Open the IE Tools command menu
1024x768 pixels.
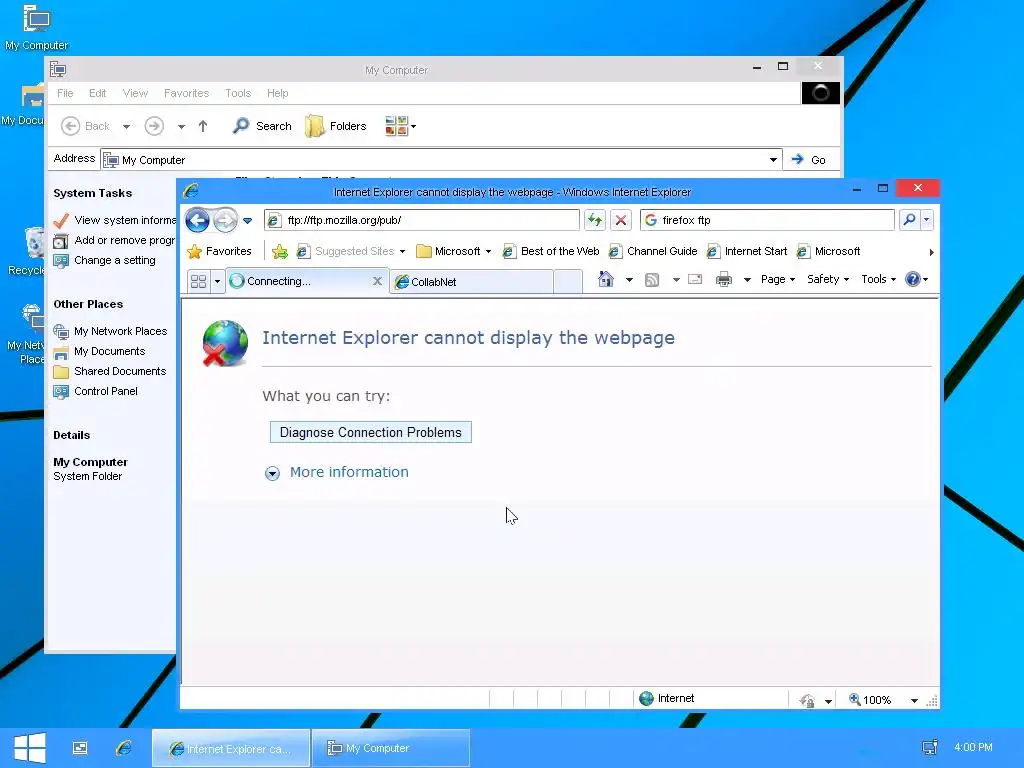878,280
